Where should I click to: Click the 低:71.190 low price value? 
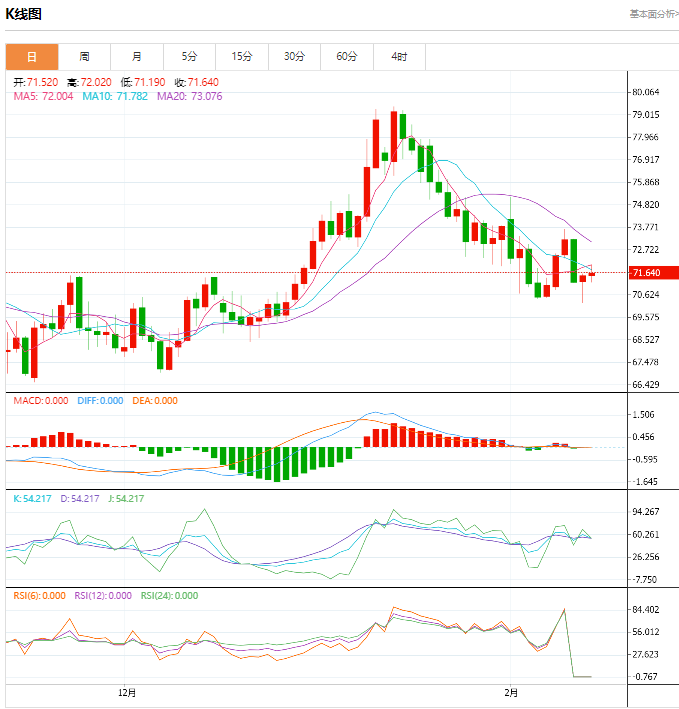(143, 82)
